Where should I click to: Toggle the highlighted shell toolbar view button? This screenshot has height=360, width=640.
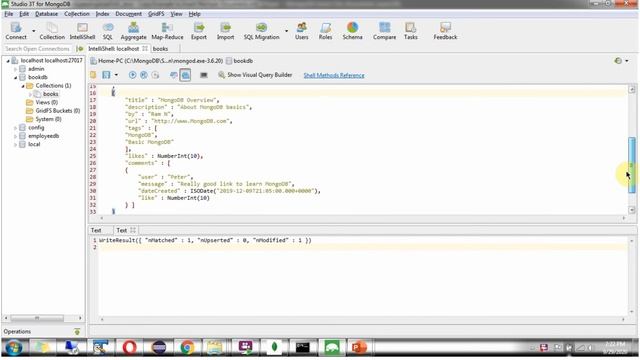point(185,75)
